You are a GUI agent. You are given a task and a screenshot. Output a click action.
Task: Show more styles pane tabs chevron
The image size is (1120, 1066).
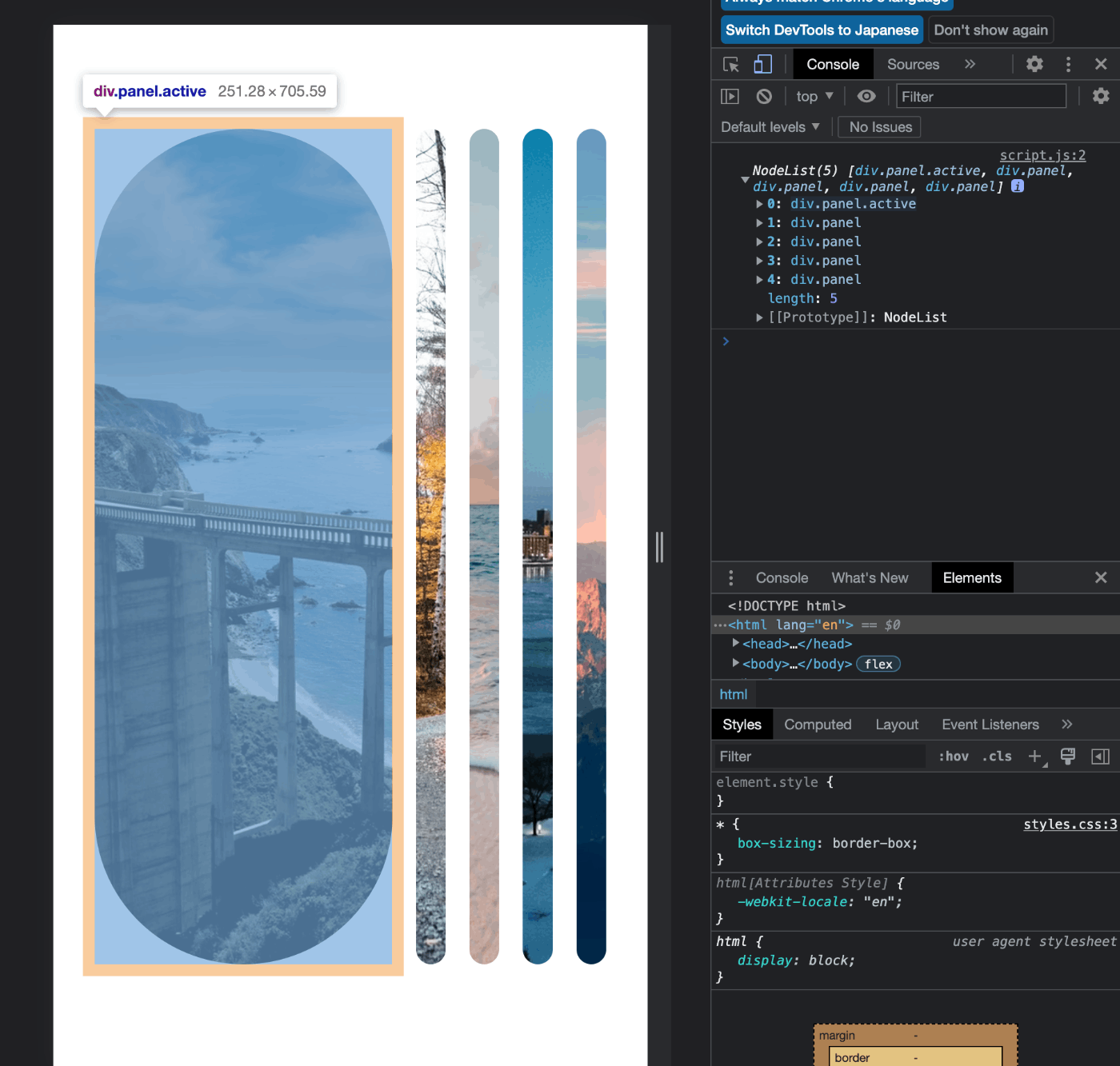1066,725
